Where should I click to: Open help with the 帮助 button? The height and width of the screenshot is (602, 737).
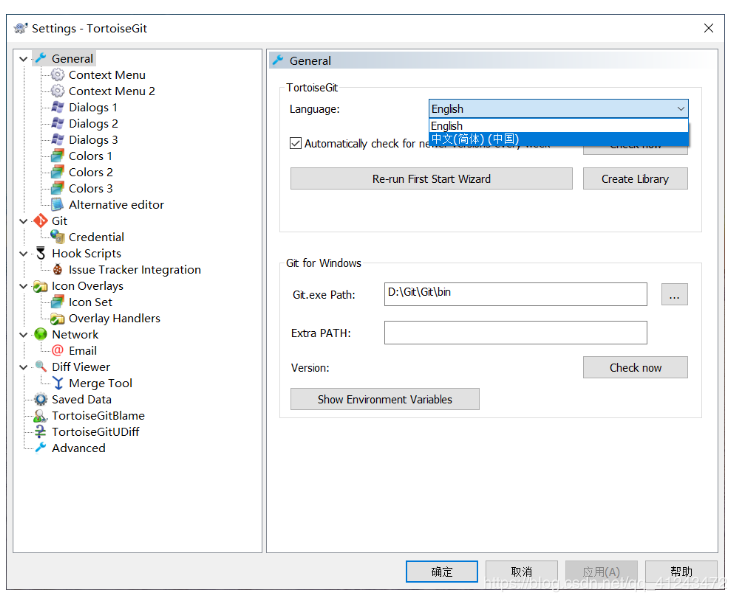681,571
